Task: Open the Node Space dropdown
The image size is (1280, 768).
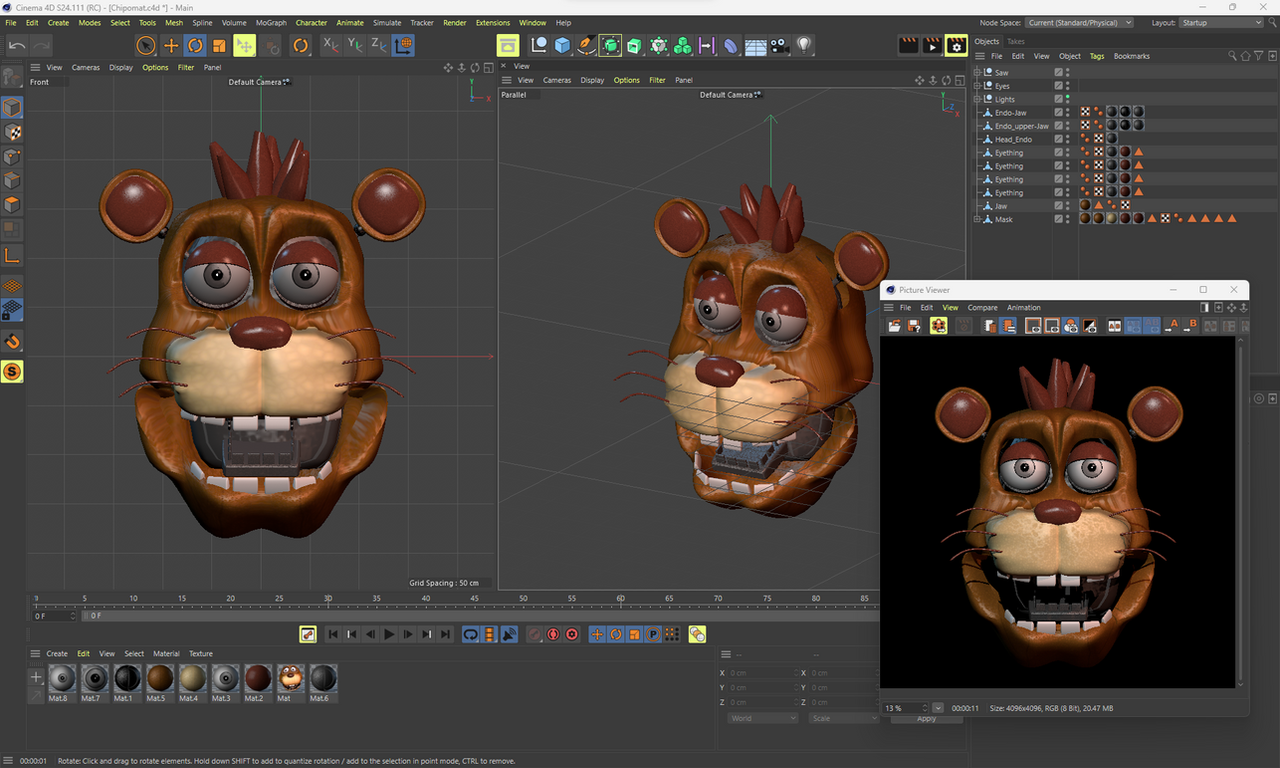Action: (1079, 22)
